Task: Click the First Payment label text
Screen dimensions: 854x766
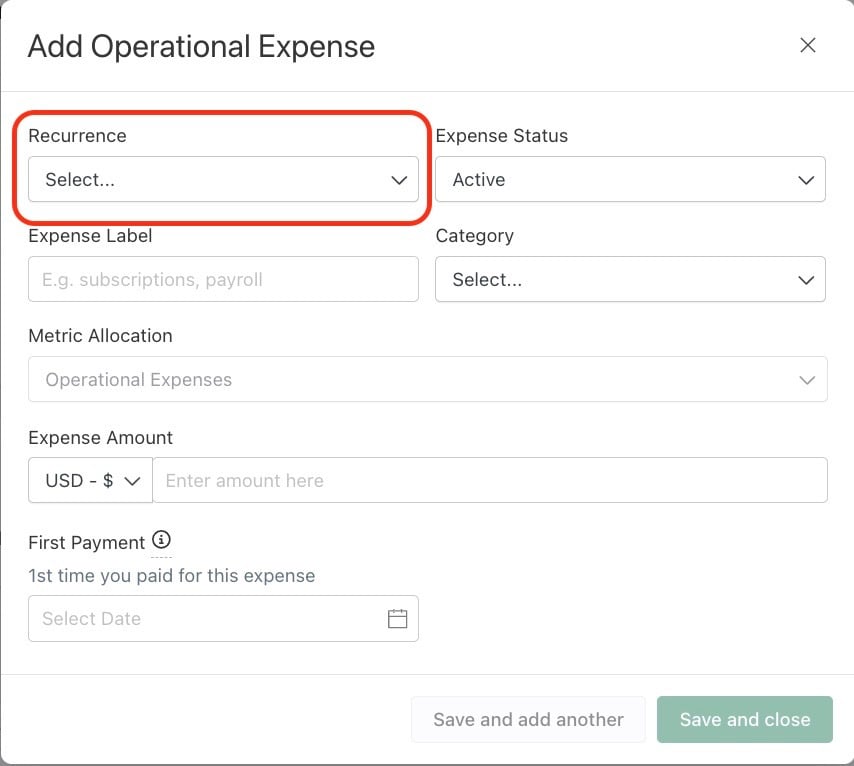Action: click(x=87, y=543)
